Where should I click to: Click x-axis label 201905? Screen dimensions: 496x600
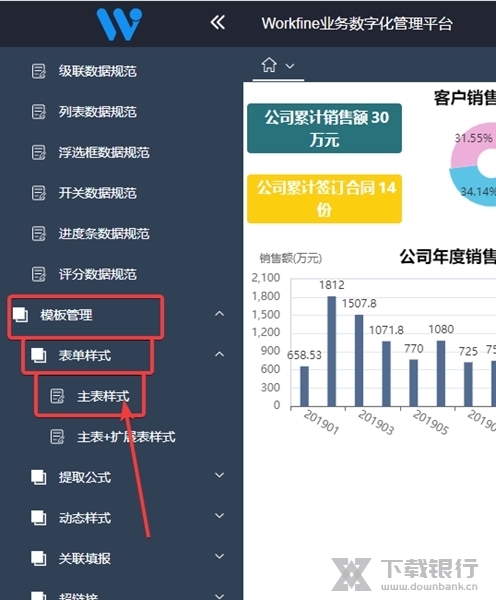(x=431, y=422)
